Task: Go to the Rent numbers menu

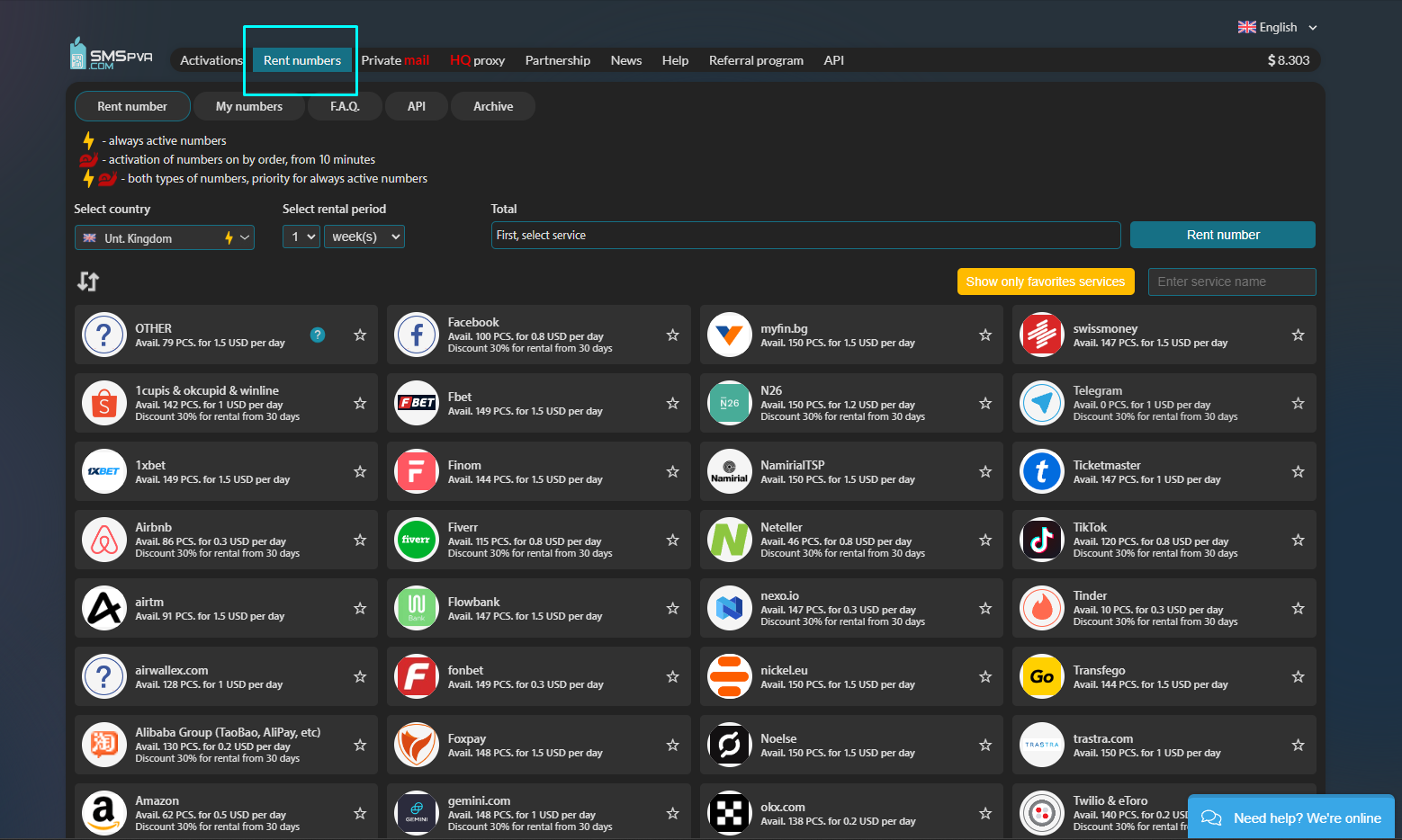Action: (302, 60)
